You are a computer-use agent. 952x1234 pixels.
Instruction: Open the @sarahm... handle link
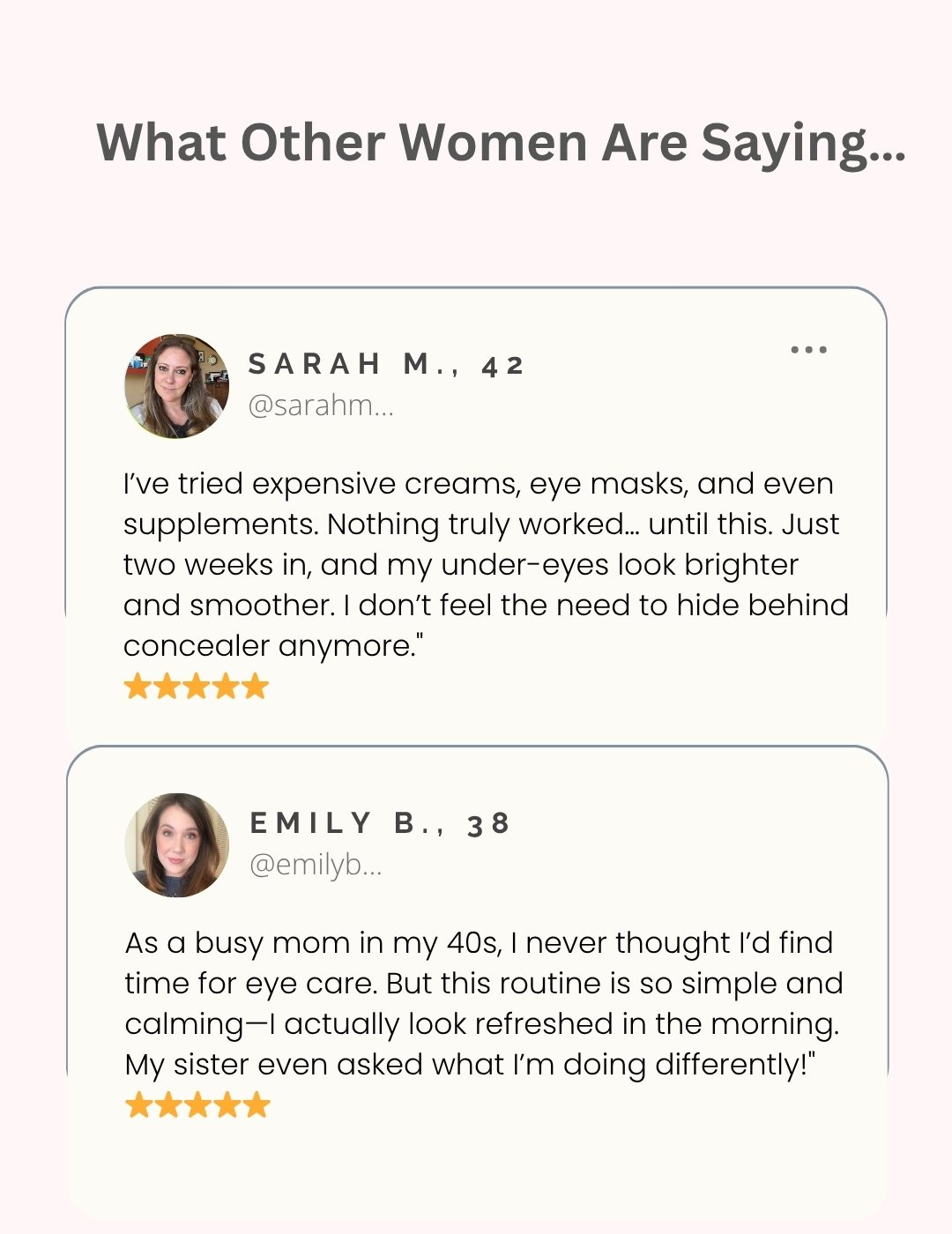point(321,405)
